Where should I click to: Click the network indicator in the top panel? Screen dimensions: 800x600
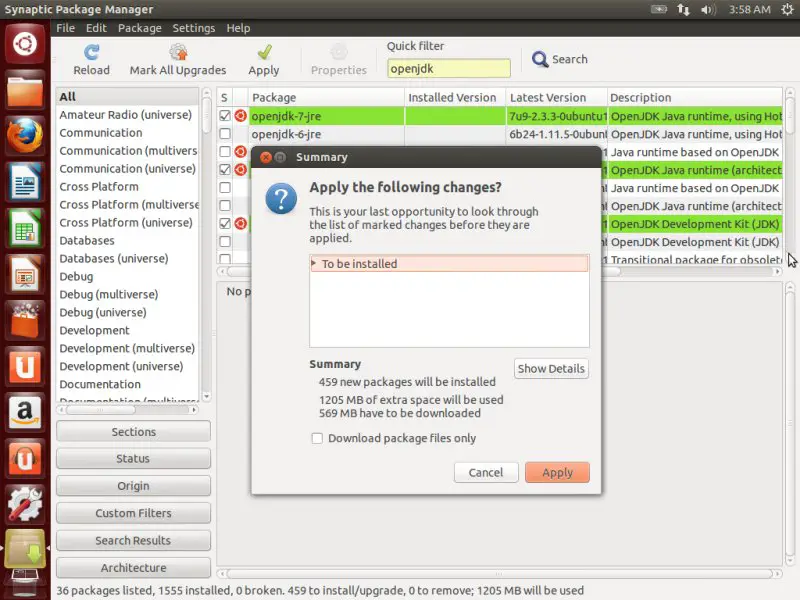click(x=684, y=9)
